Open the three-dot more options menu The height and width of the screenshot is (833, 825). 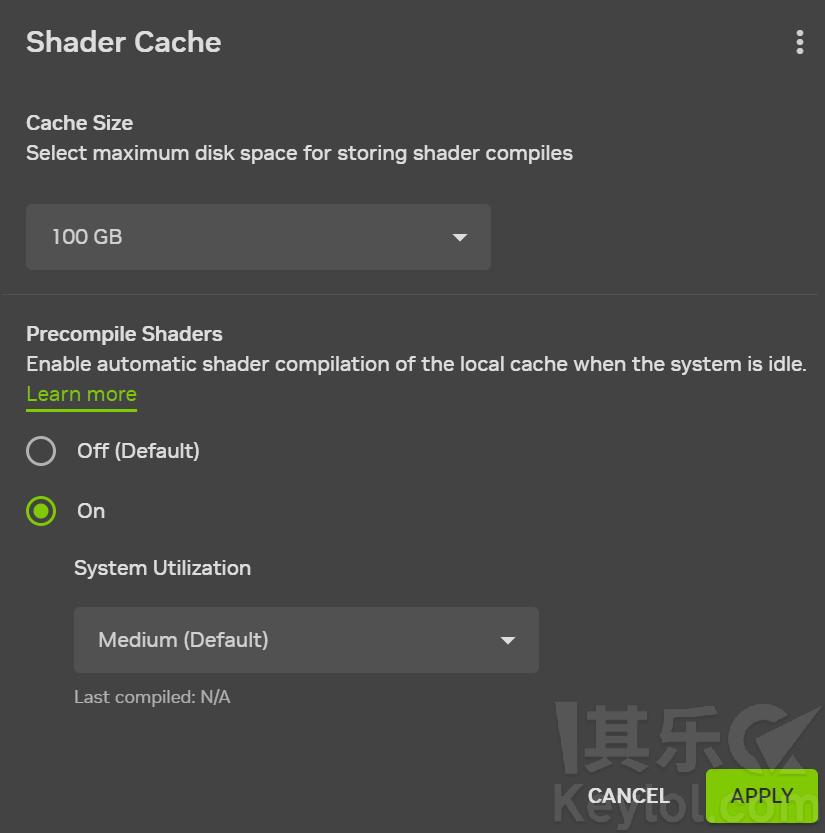coord(799,42)
